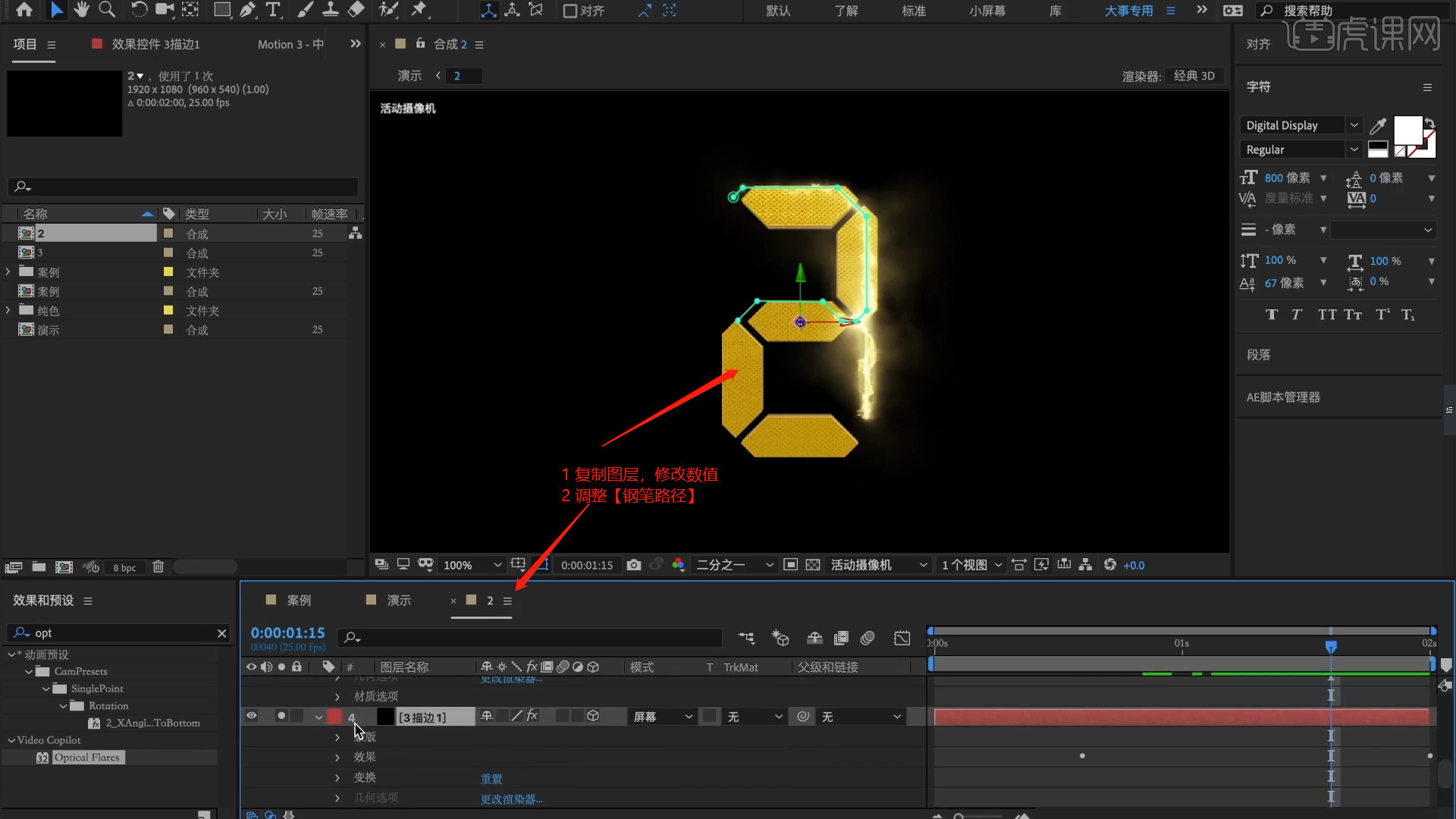Click the yellow label swatch of 案例 folder
Image resolution: width=1456 pixels, height=819 pixels.
(168, 271)
